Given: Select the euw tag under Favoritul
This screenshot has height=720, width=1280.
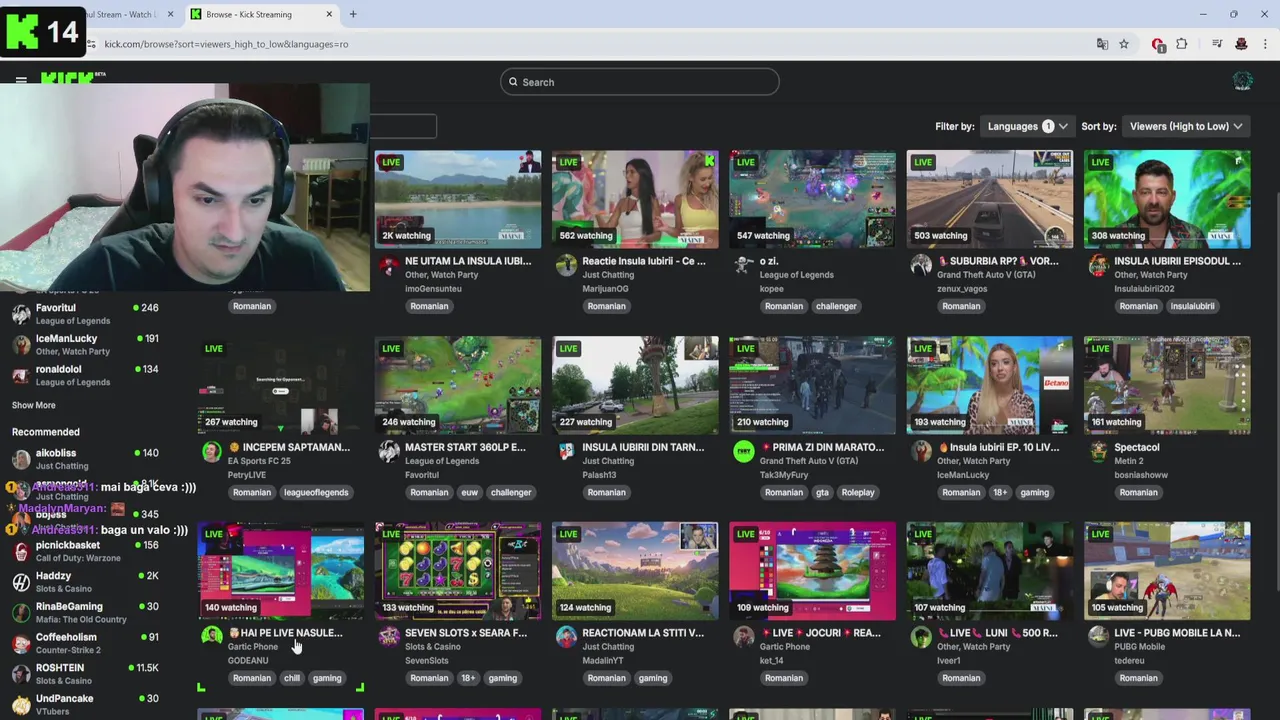Looking at the screenshot, I should coord(470,492).
